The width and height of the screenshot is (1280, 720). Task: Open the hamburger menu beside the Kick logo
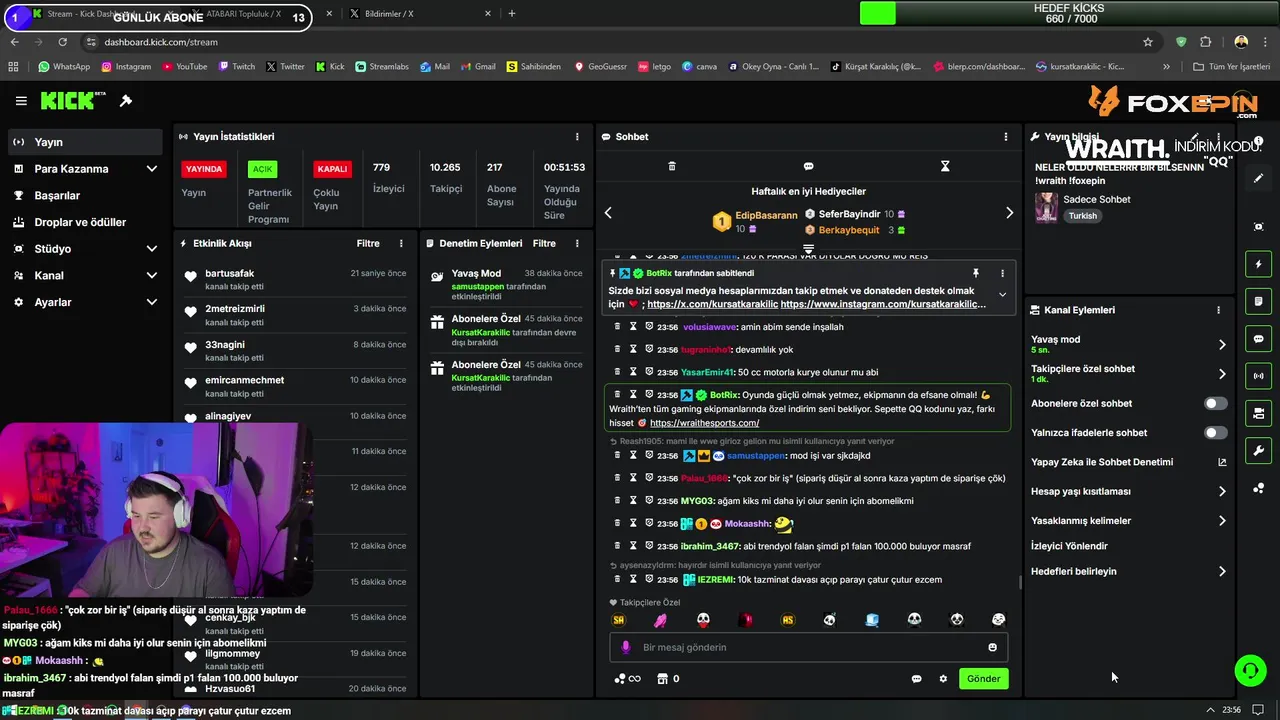point(21,101)
